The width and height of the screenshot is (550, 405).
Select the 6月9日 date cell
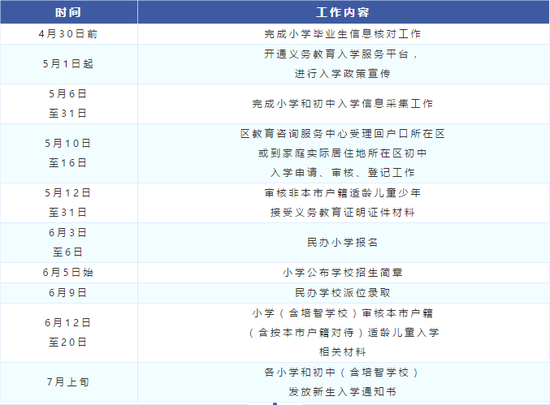(x=68, y=293)
